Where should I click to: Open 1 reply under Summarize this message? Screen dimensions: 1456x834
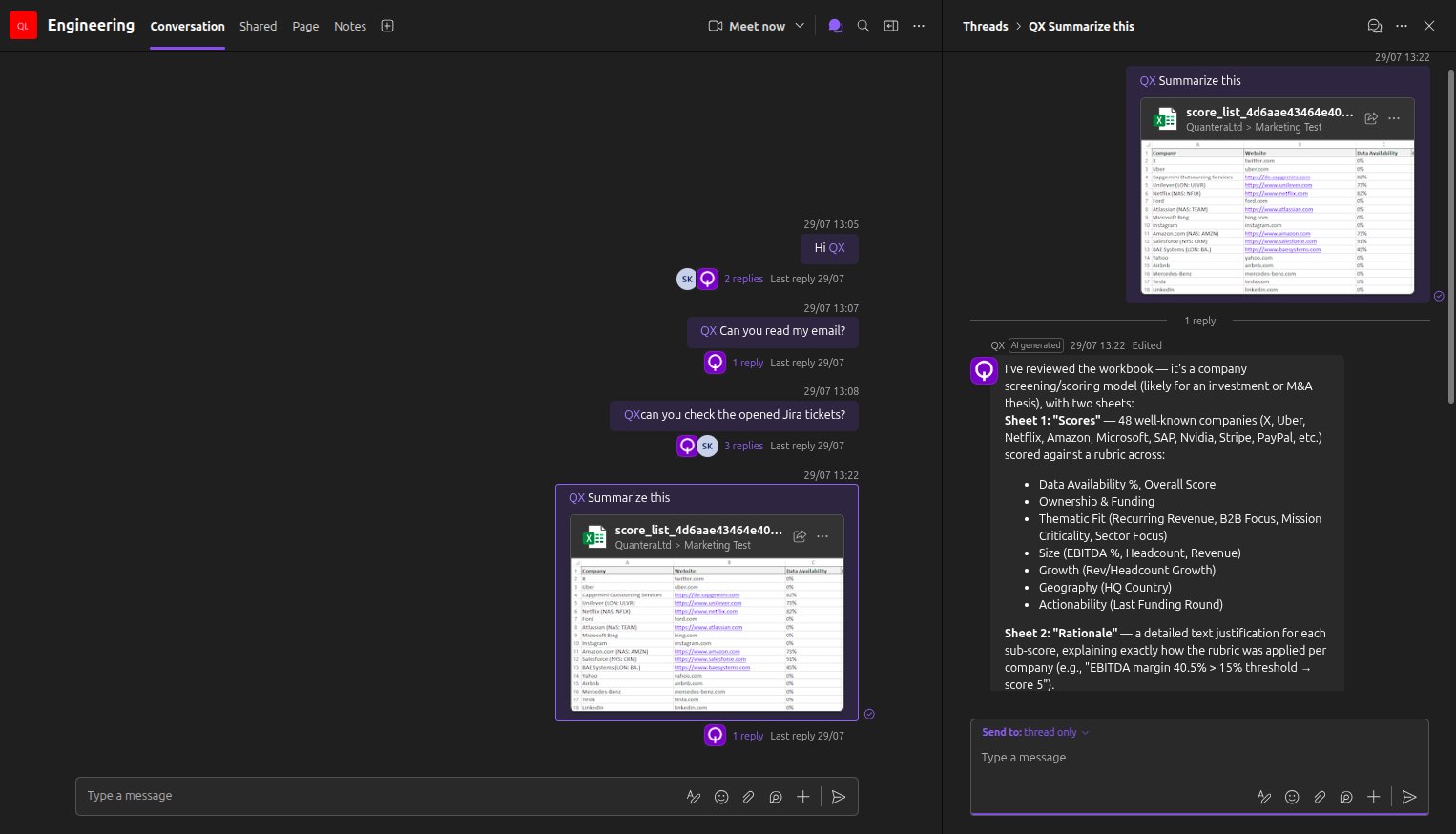pos(748,736)
